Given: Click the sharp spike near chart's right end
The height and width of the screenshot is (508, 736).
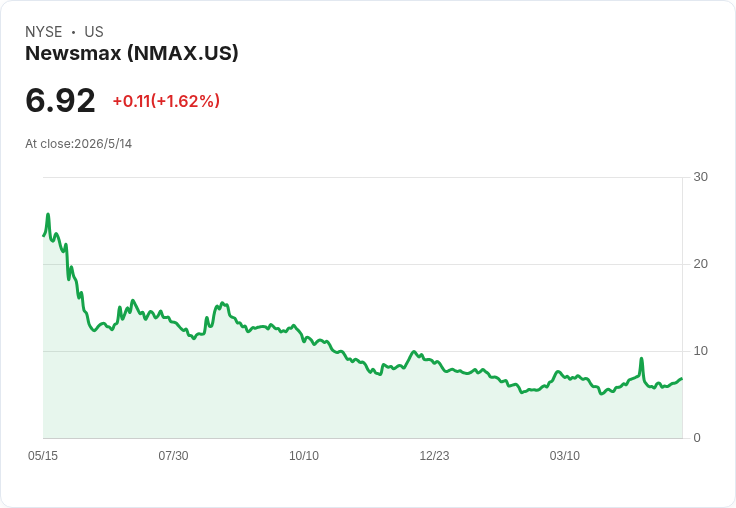Looking at the screenshot, I should [x=641, y=359].
